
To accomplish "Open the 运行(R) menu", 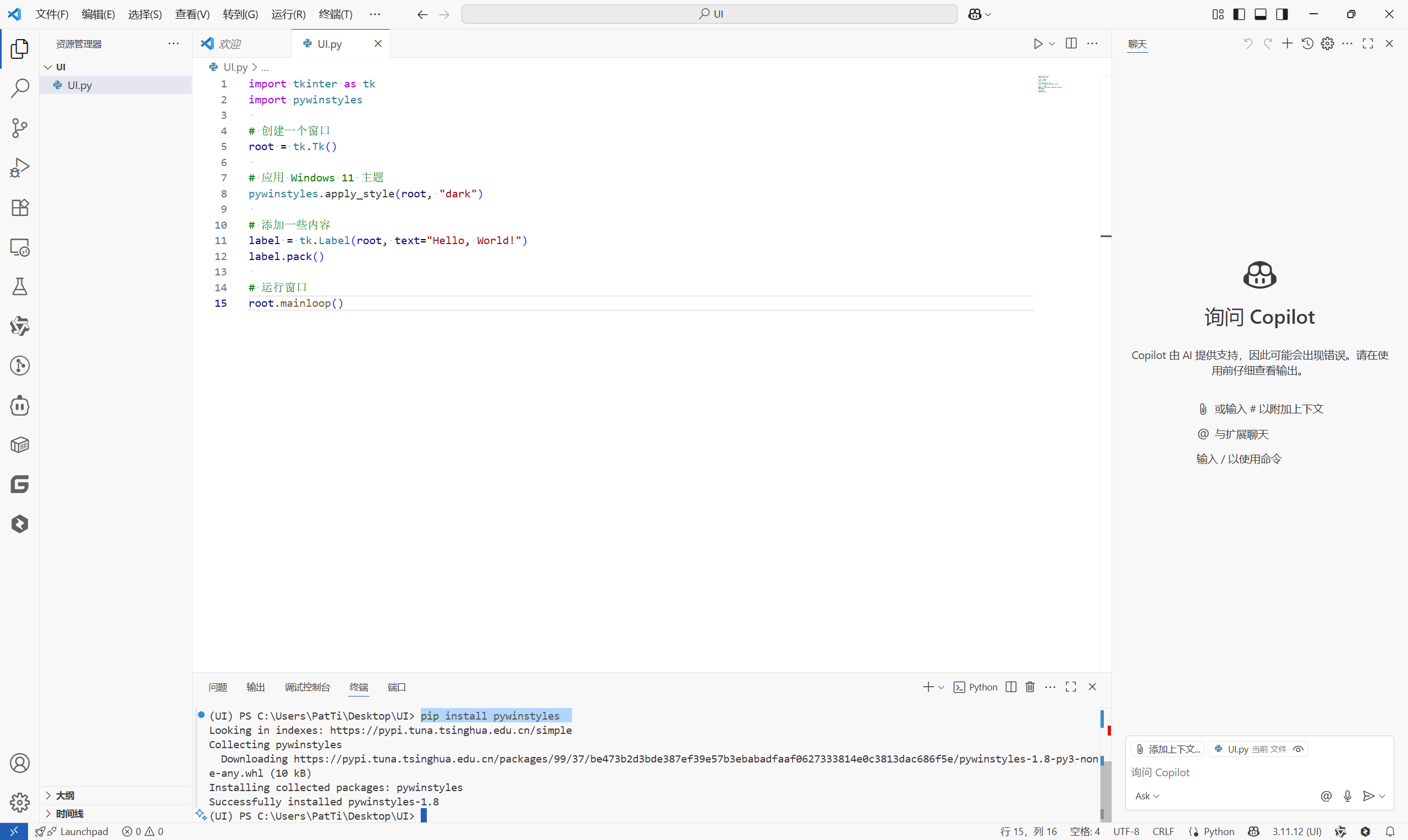I will tap(288, 14).
